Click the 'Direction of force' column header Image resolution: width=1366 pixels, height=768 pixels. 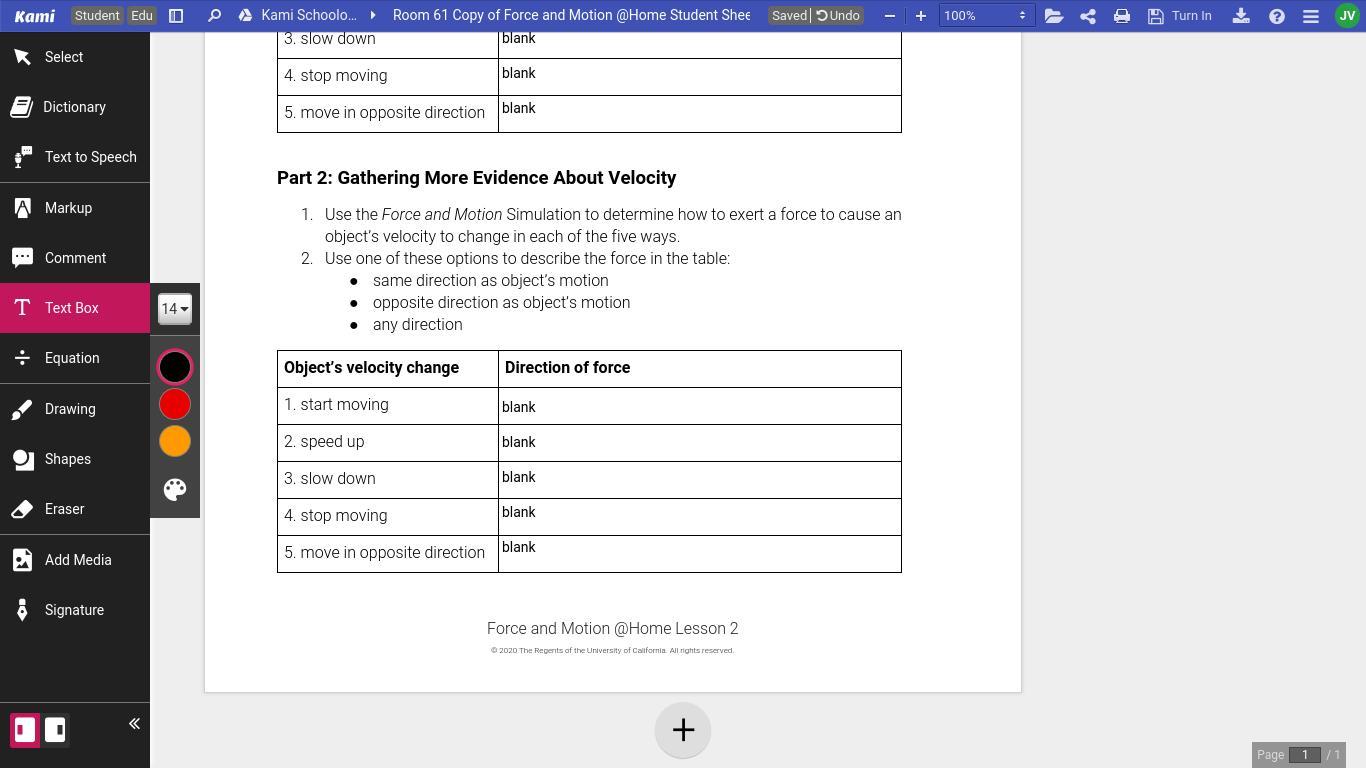click(568, 368)
